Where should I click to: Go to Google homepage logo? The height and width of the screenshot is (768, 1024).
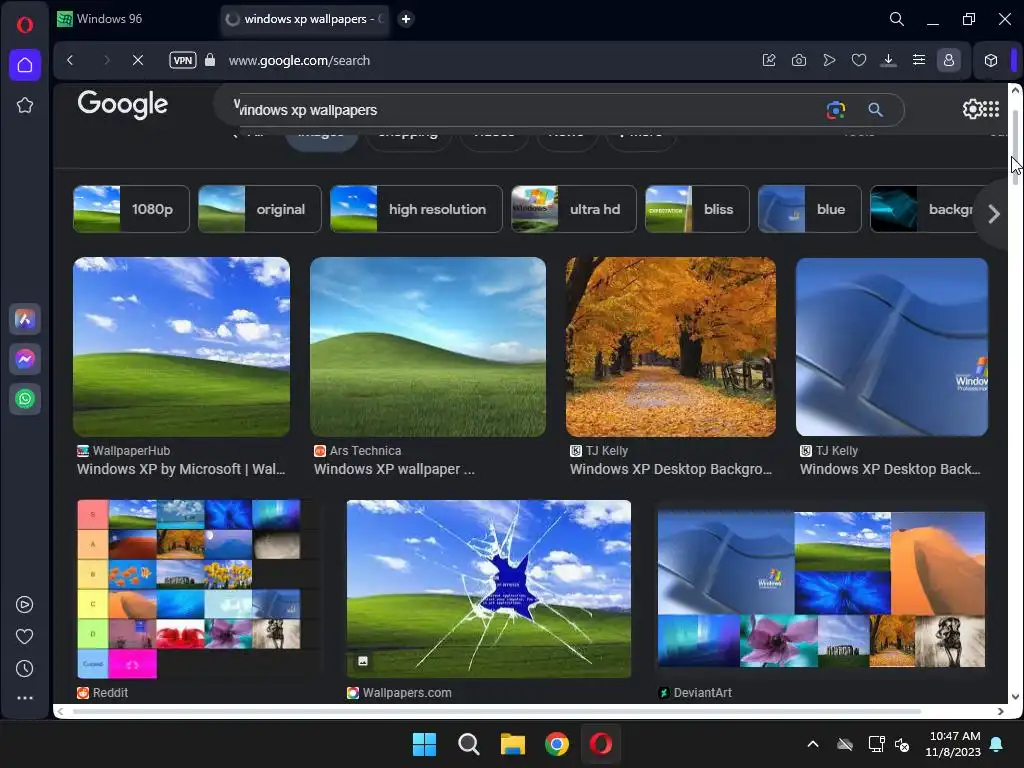123,104
